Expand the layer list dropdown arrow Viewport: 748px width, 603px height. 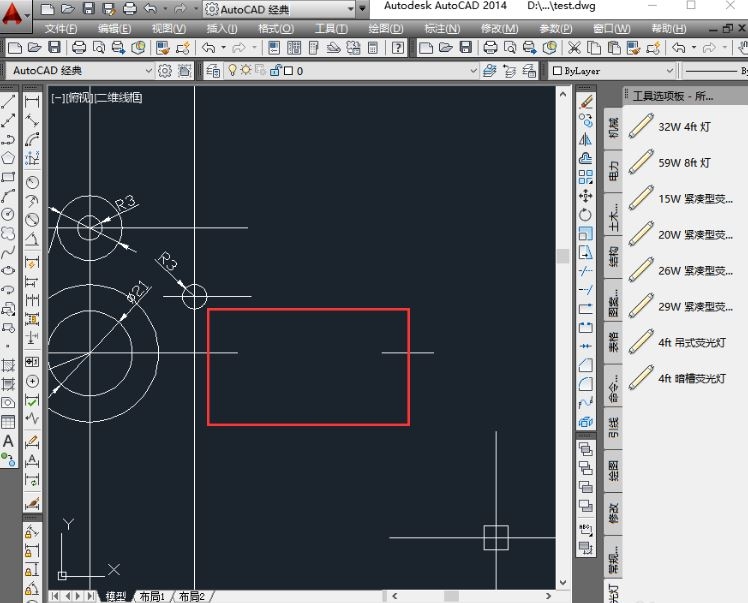[473, 71]
